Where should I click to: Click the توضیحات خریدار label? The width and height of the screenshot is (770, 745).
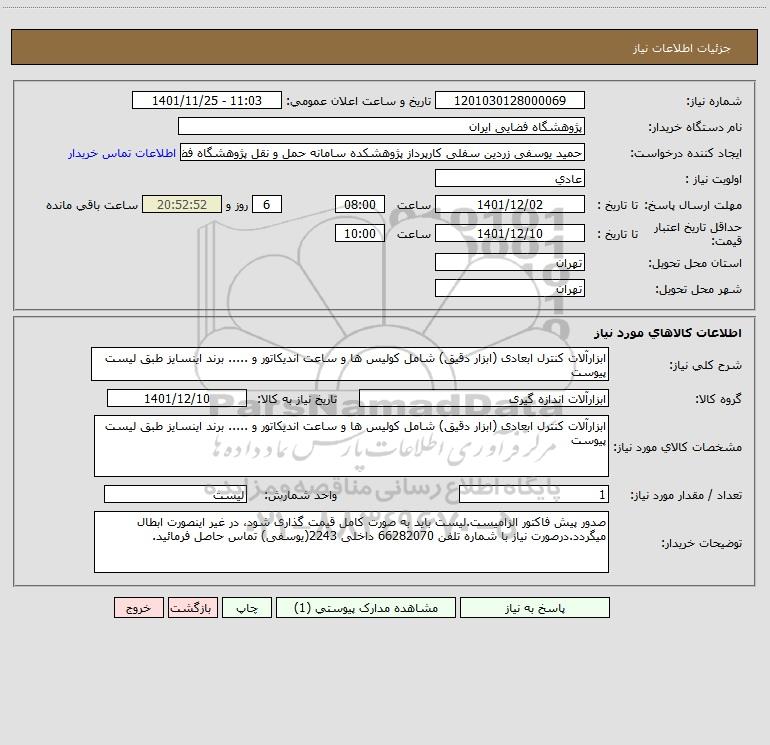coord(702,543)
